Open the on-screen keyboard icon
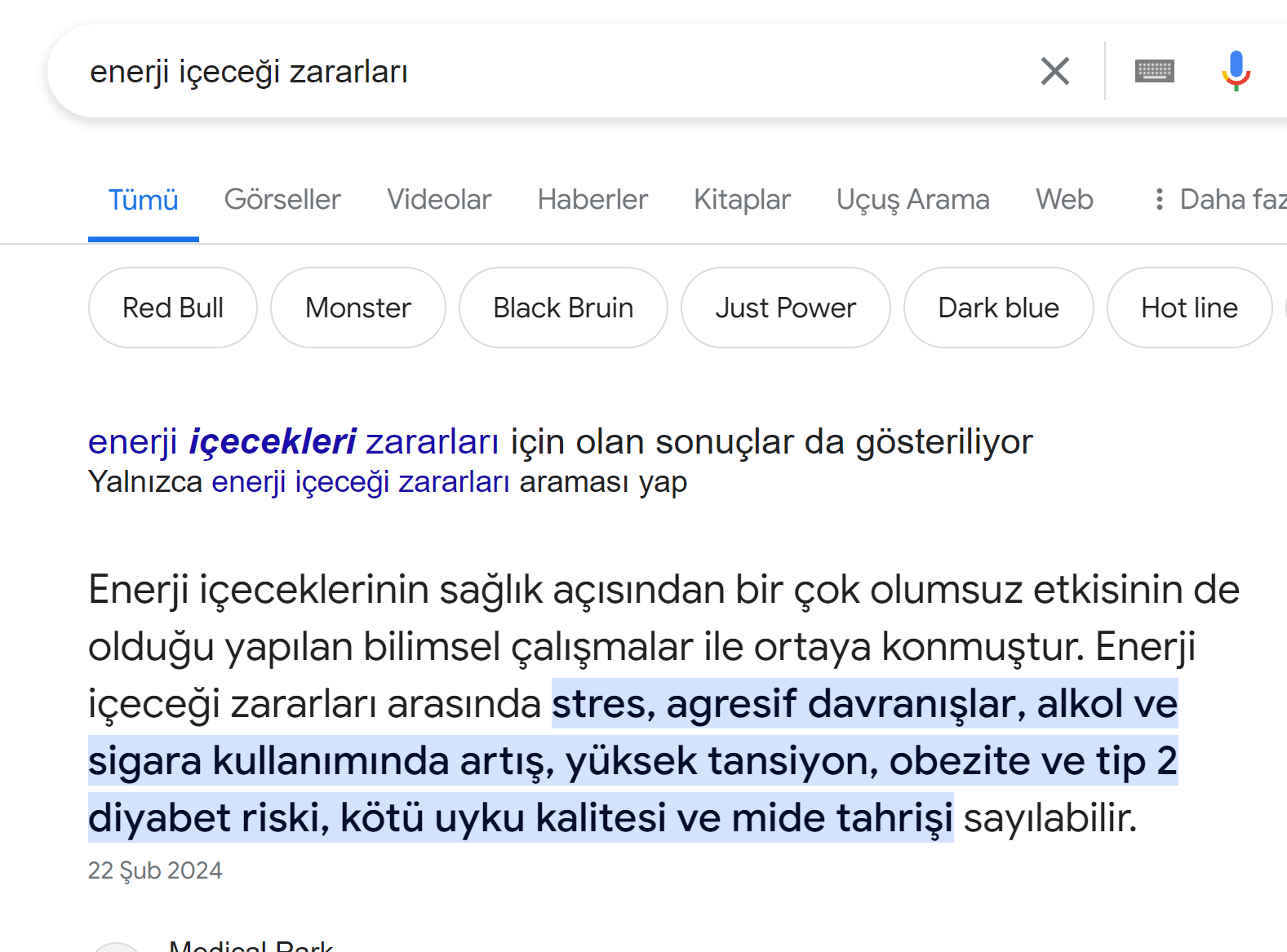 pos(1154,71)
